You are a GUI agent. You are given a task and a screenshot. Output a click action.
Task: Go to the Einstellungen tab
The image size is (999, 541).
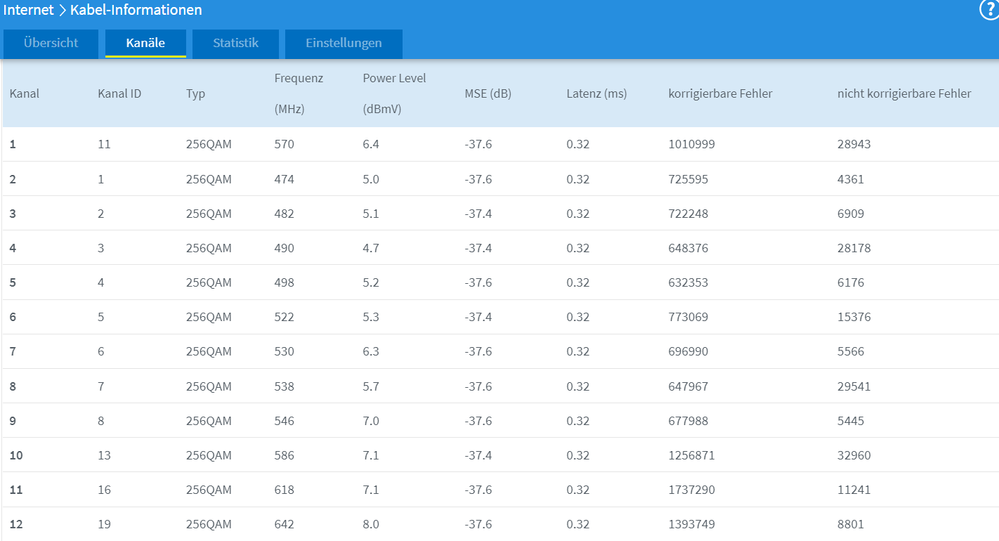pos(343,43)
